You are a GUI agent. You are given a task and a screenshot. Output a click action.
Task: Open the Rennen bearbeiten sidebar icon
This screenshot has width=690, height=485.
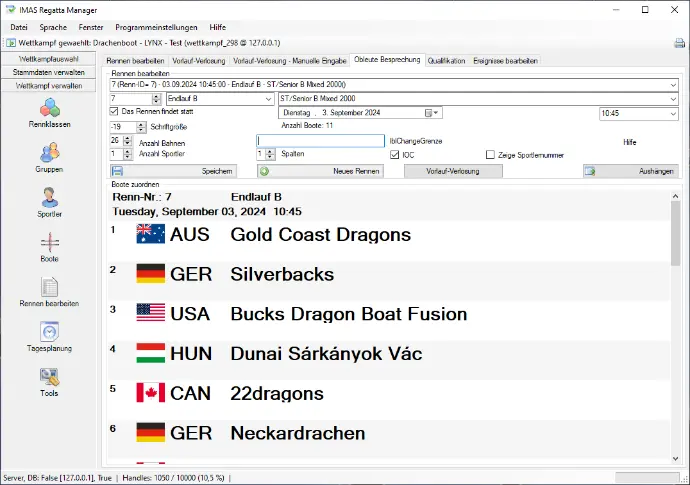(x=50, y=287)
